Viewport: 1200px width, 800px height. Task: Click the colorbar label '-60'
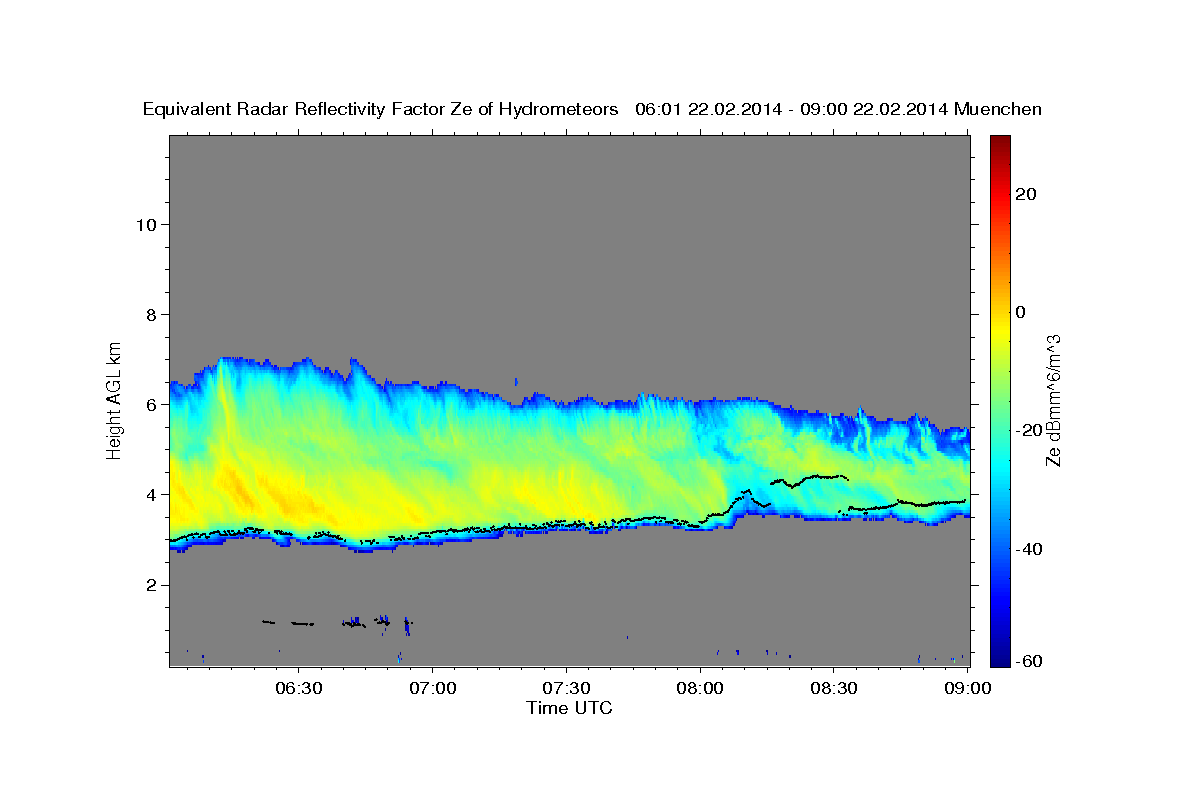(x=1029, y=661)
